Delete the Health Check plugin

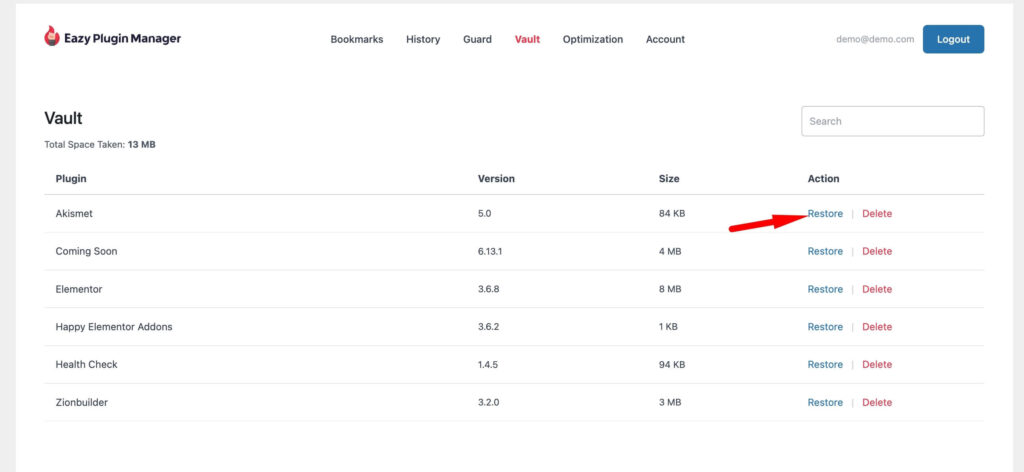[876, 364]
